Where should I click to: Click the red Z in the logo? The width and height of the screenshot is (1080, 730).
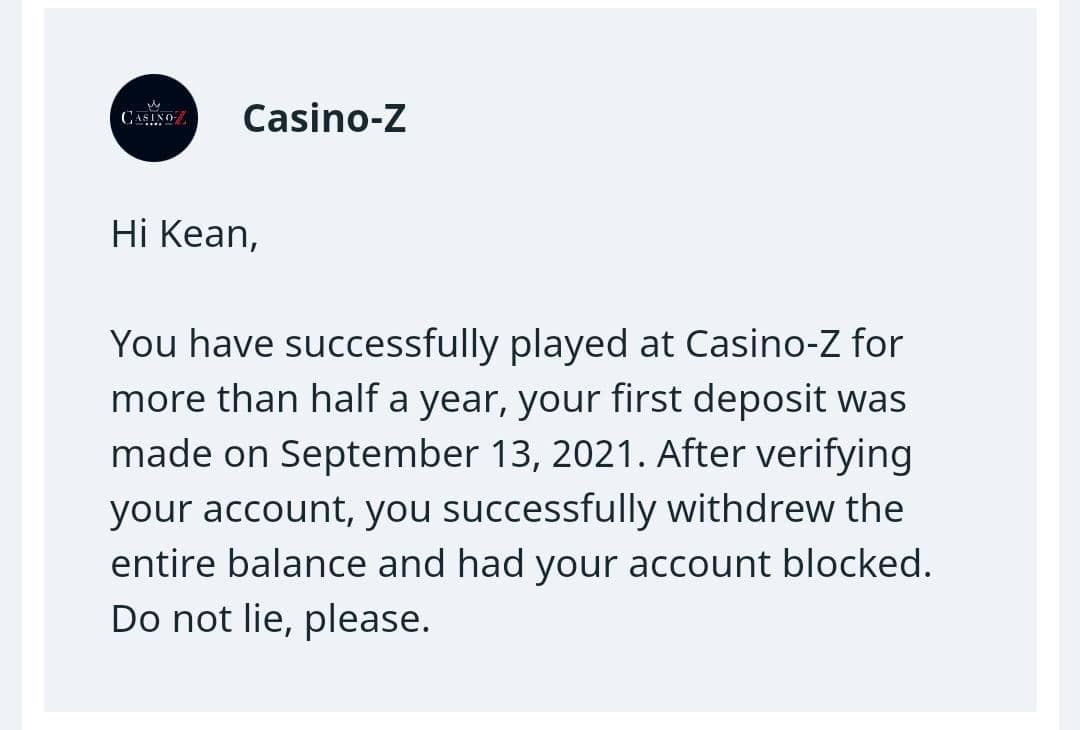181,118
